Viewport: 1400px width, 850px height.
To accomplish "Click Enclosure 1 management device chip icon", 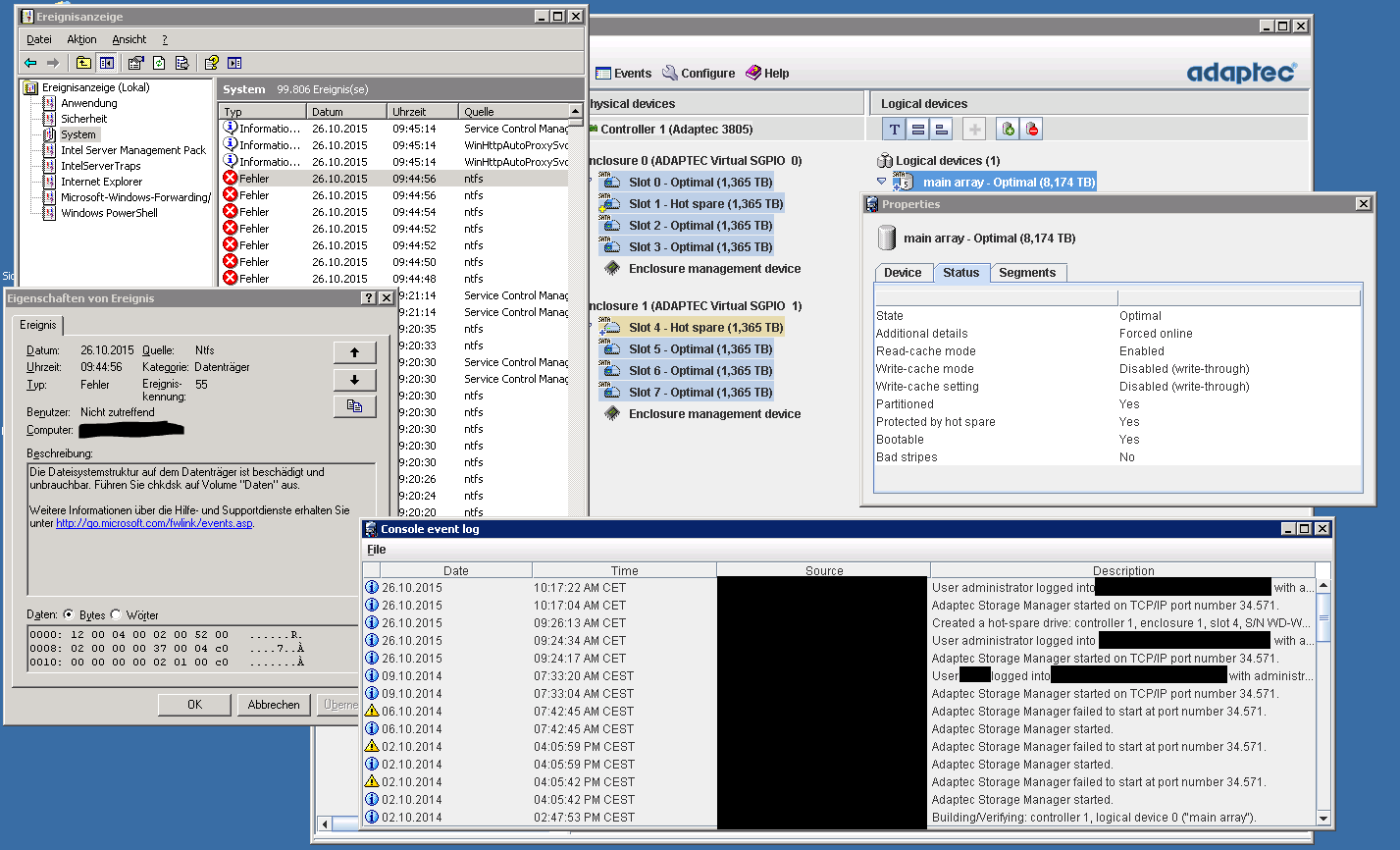I will pyautogui.click(x=612, y=413).
